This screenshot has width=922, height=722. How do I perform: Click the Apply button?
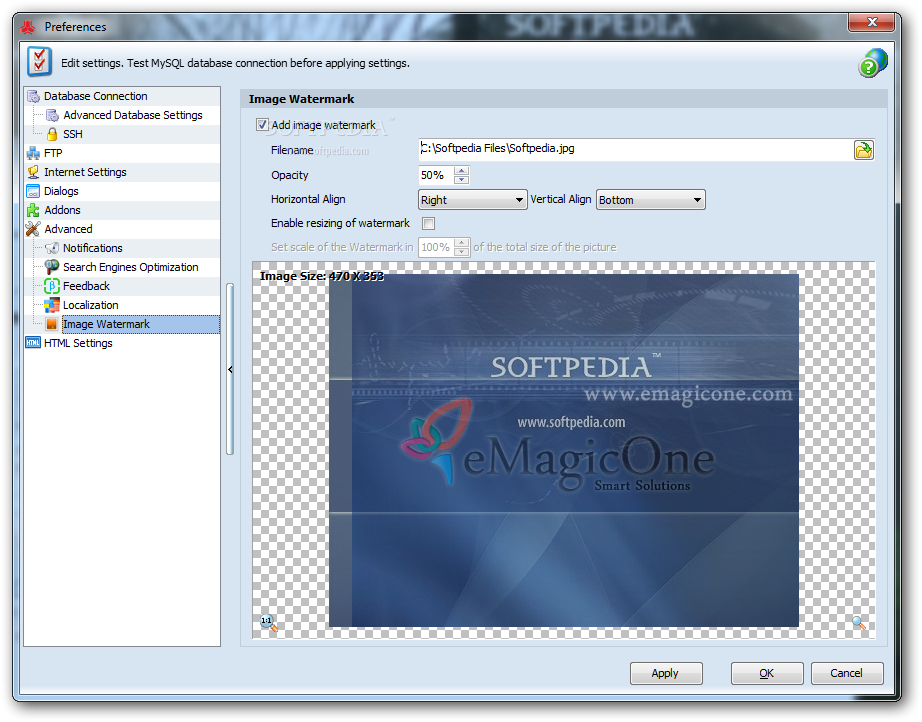(666, 673)
